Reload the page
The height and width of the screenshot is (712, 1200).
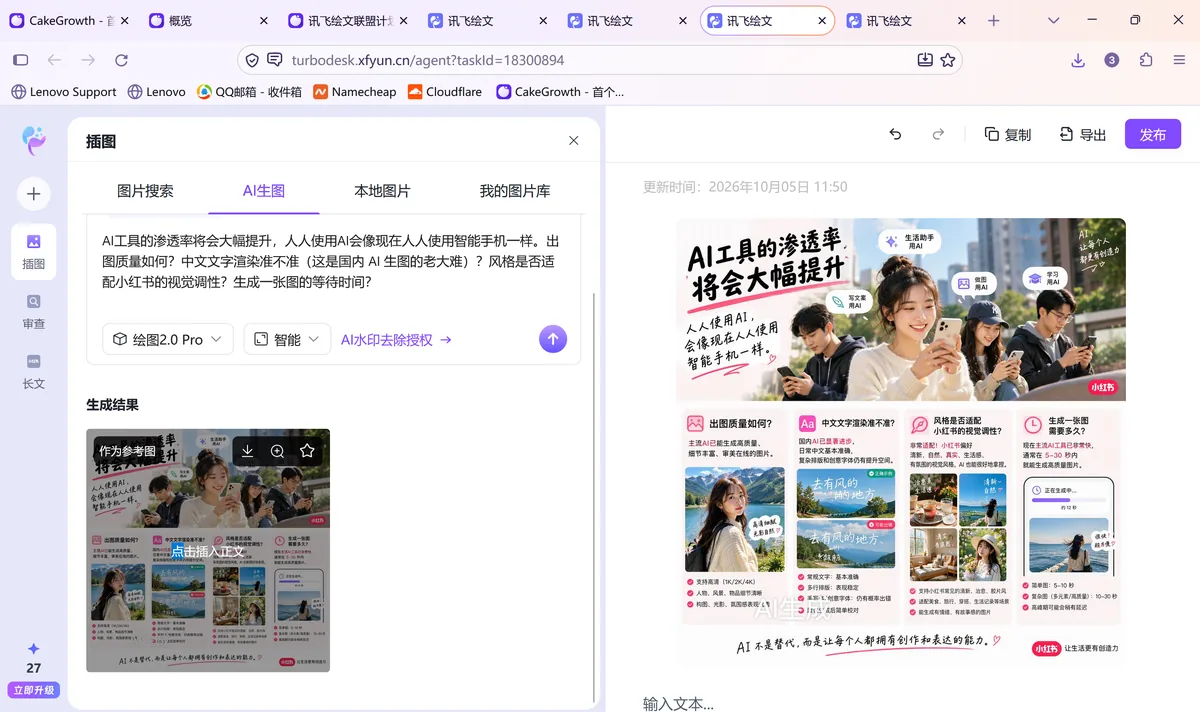point(121,60)
